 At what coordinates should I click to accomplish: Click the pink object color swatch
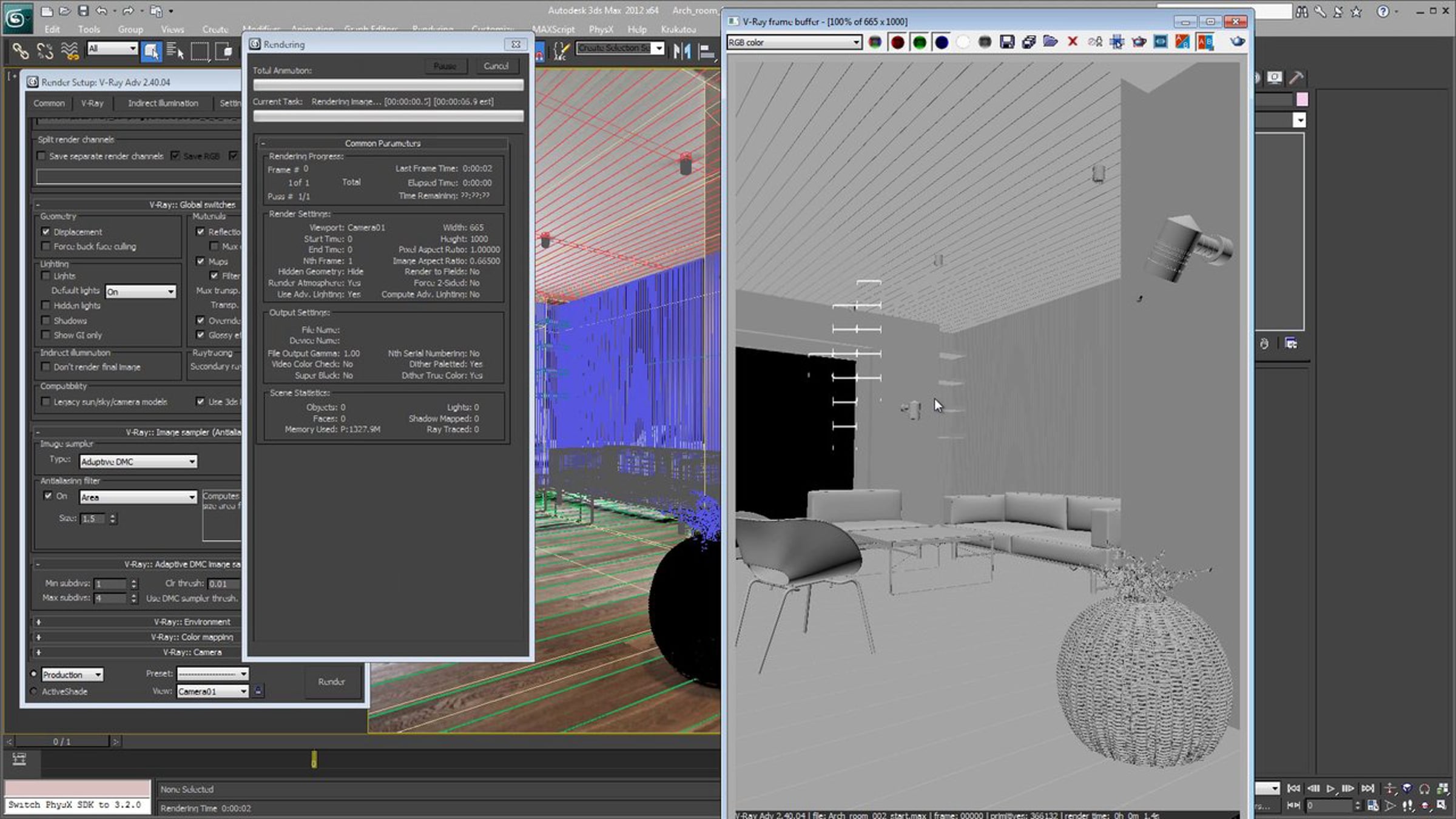[1302, 99]
